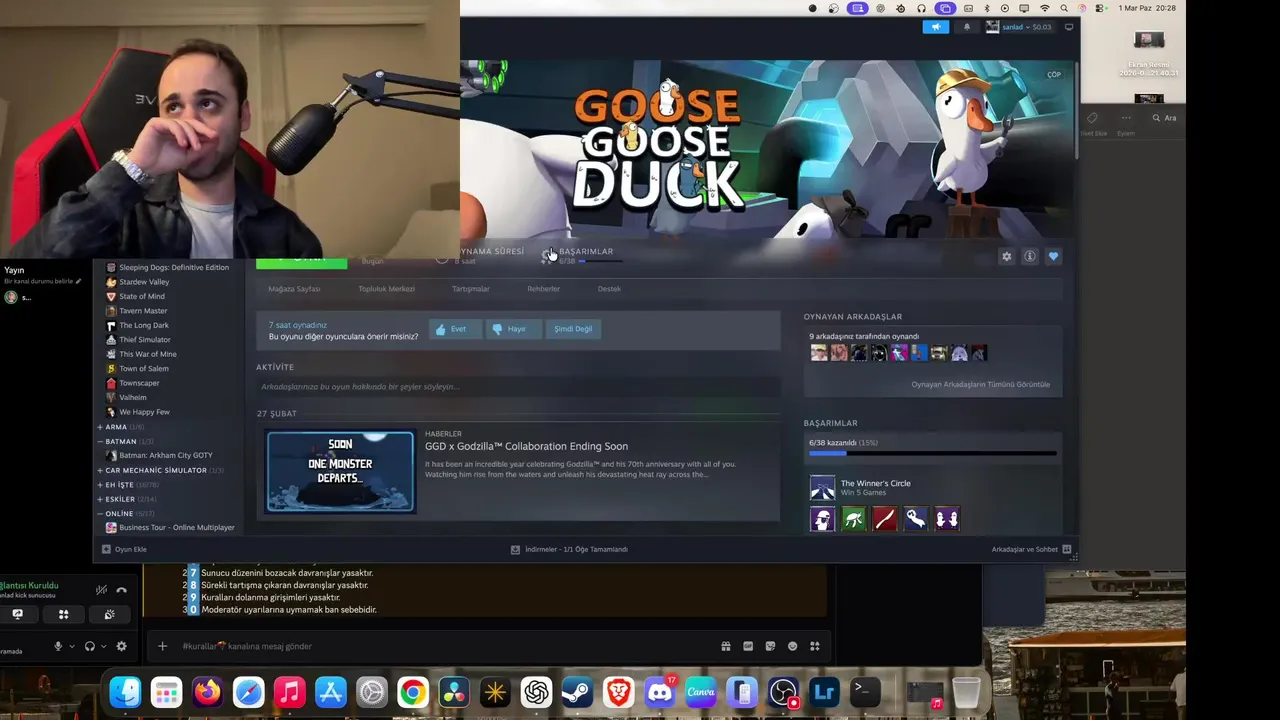The height and width of the screenshot is (720, 1280).
Task: Add Goose Goose Duck to favorites heart
Action: [x=1053, y=257]
